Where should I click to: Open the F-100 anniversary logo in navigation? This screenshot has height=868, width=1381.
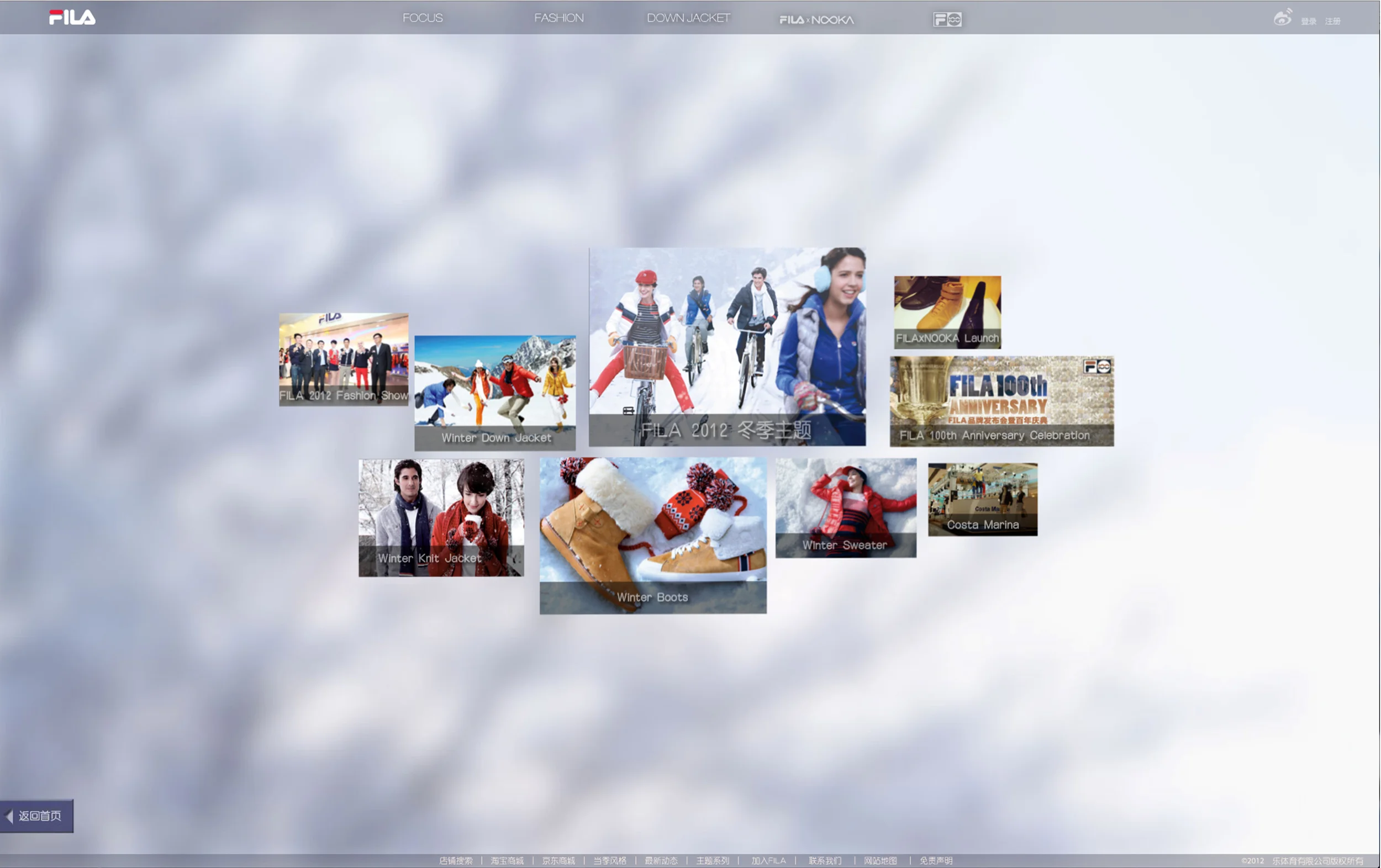[x=947, y=19]
